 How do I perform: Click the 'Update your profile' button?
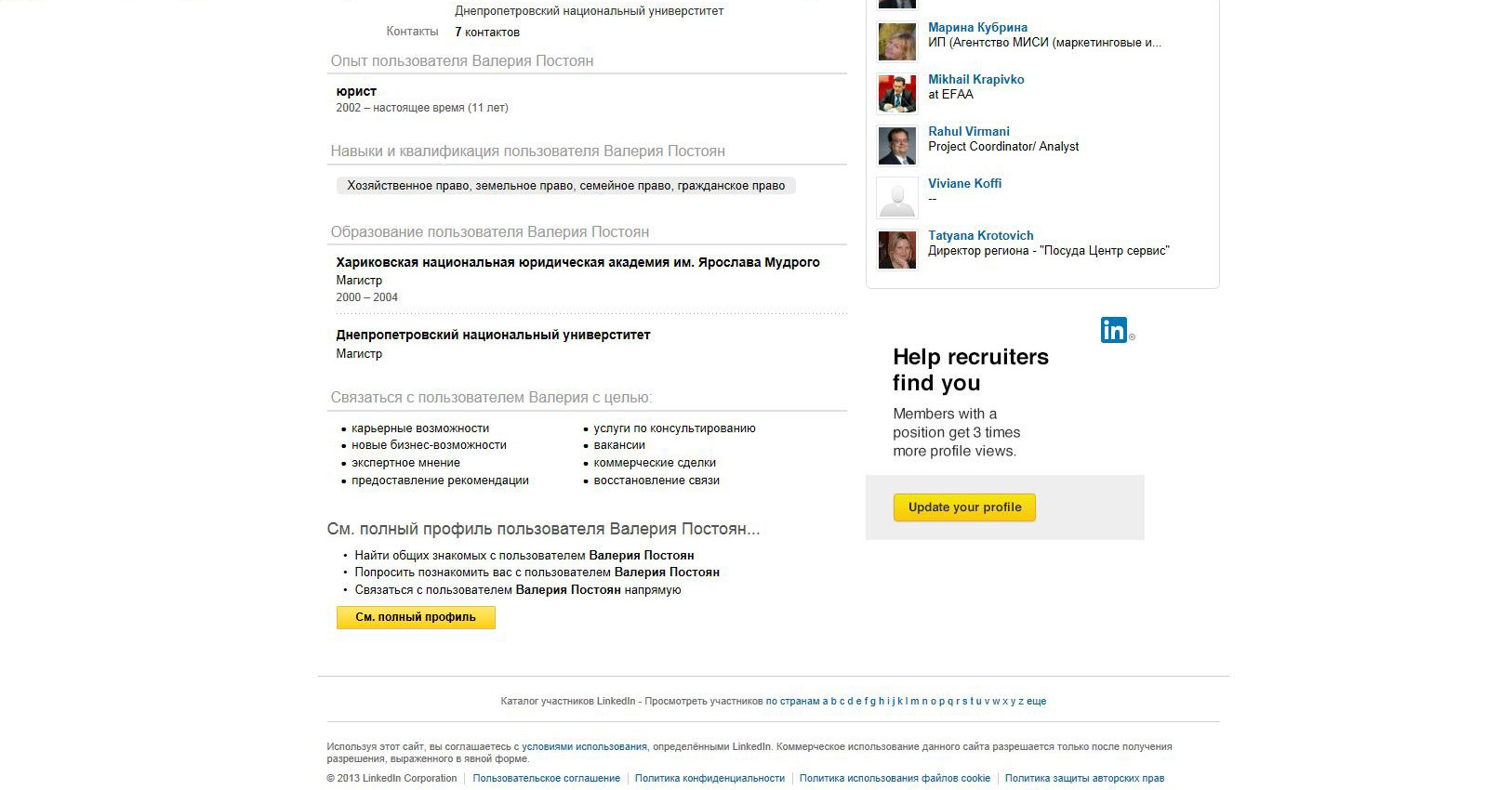coord(964,507)
